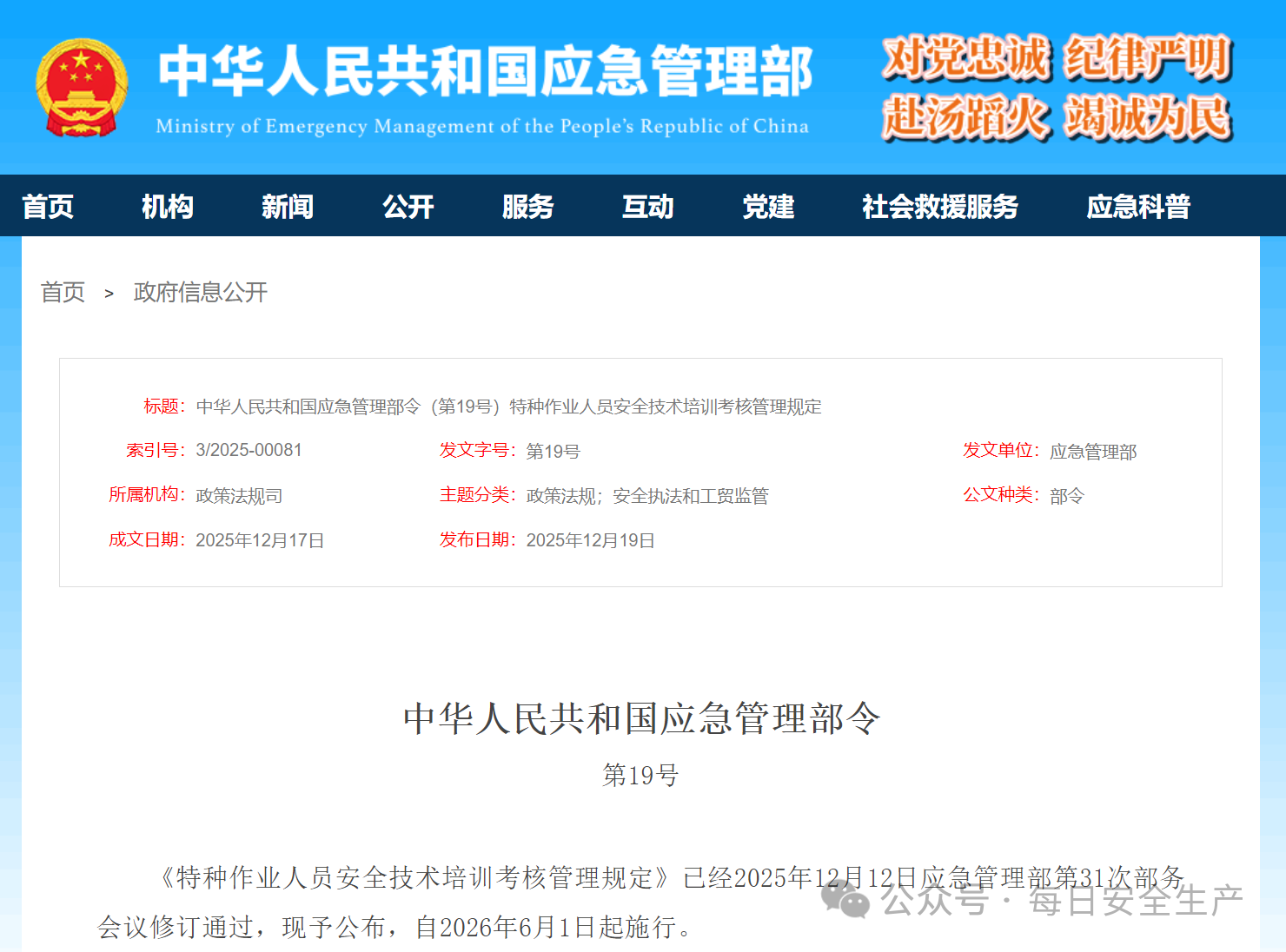Switch to the 互动 tab
Screen dimensions: 1286x952
[x=647, y=206]
